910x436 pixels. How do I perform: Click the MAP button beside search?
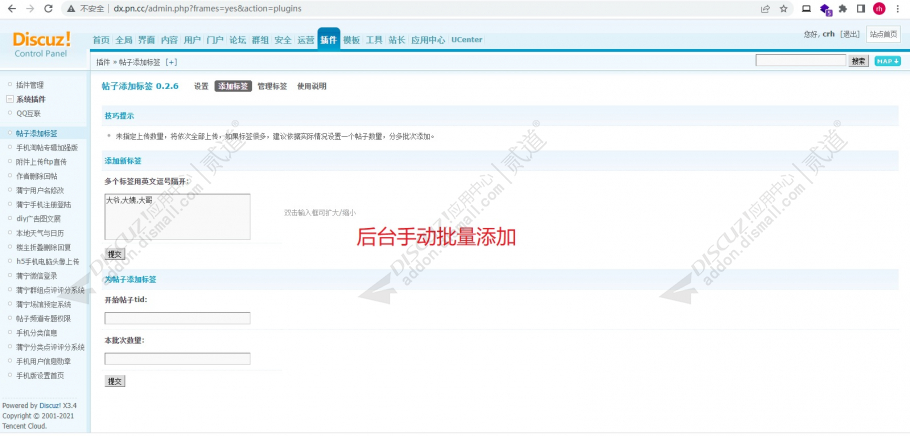pyautogui.click(x=887, y=61)
